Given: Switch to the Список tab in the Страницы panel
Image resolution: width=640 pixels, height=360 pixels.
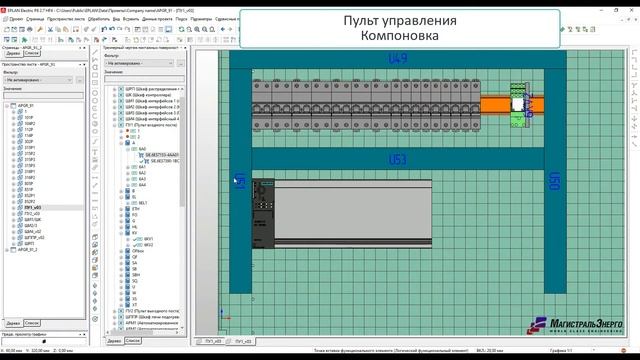Looking at the screenshot, I should [x=31, y=53].
